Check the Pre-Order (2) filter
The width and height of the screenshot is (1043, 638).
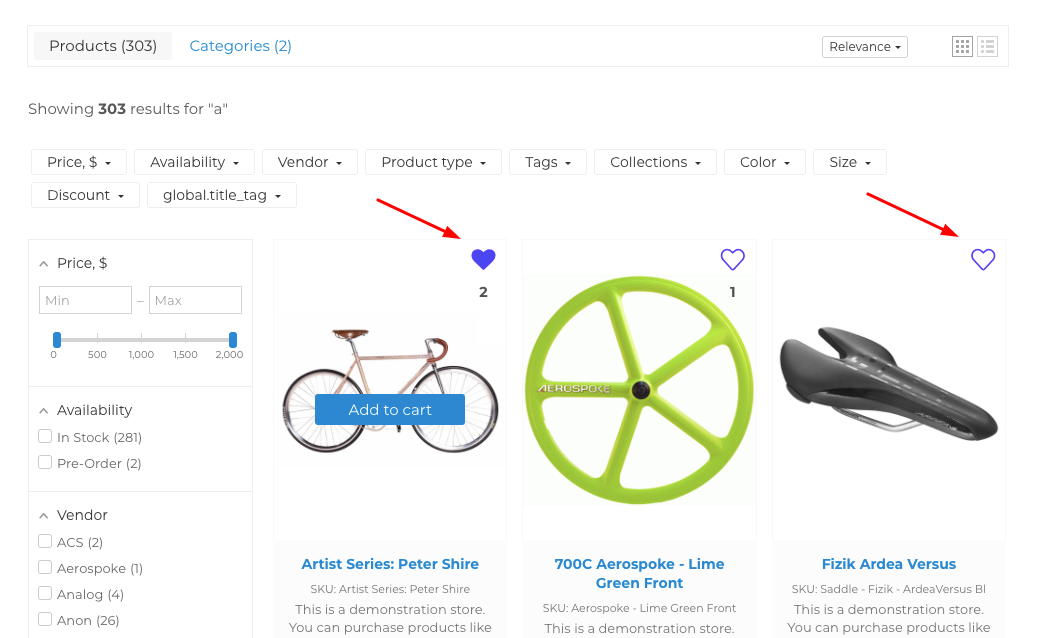pos(45,462)
